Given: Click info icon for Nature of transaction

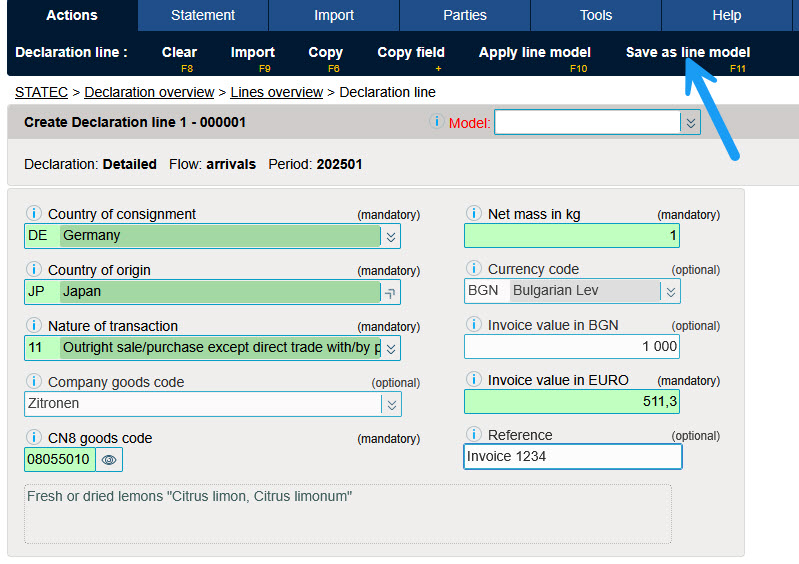Looking at the screenshot, I should 33,326.
